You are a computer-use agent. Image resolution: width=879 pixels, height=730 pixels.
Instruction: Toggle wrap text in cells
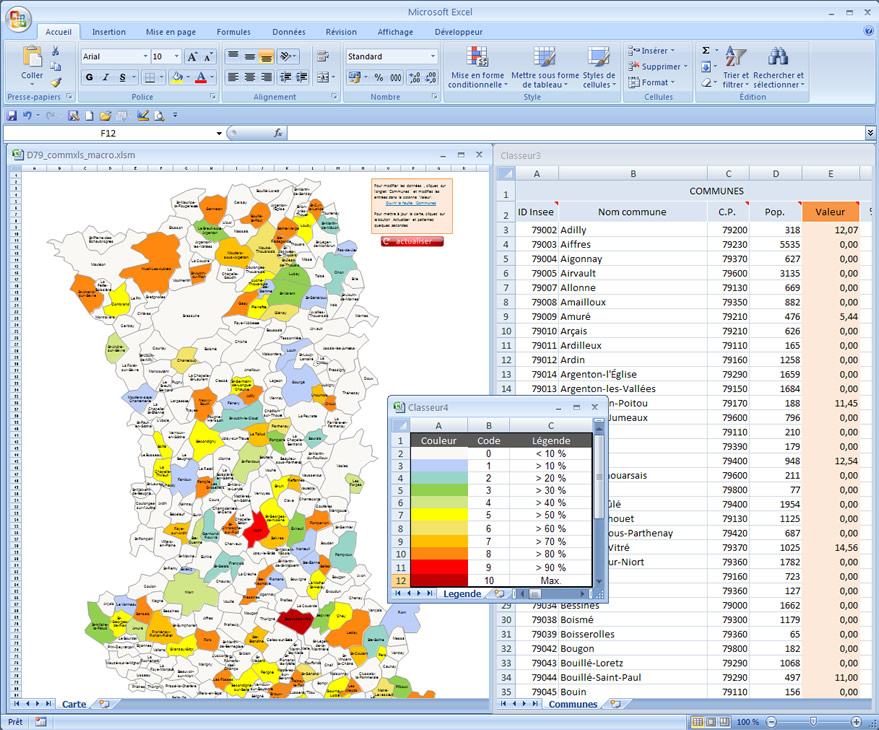[323, 56]
